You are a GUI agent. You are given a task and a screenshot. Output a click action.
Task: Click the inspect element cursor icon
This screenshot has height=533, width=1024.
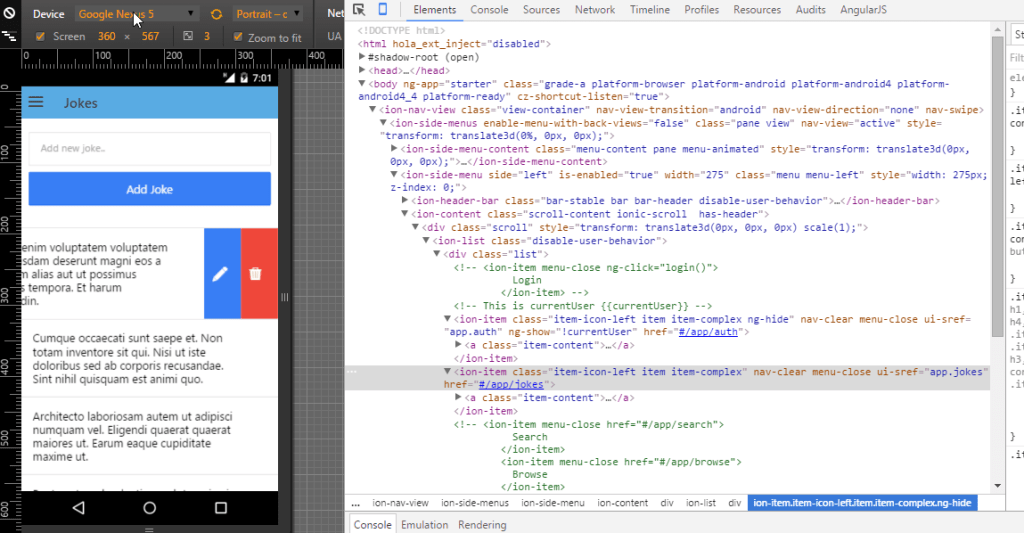coord(359,10)
